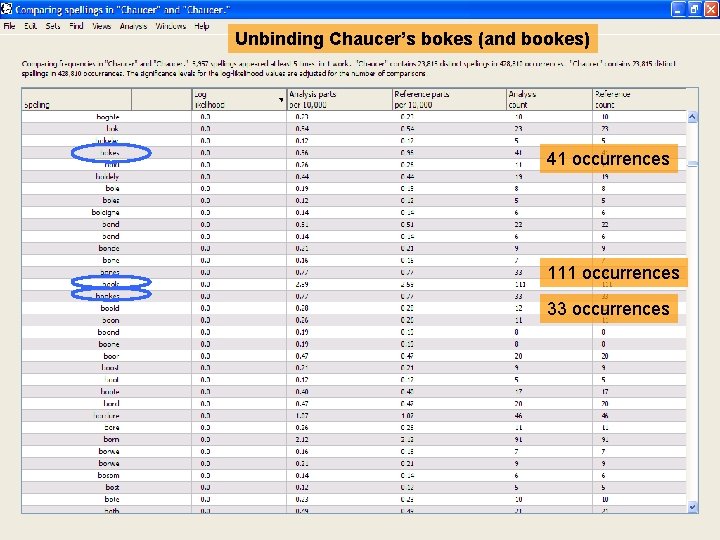The width and height of the screenshot is (720, 540).
Task: Click analysis count 46 cell
Action: 518,416
